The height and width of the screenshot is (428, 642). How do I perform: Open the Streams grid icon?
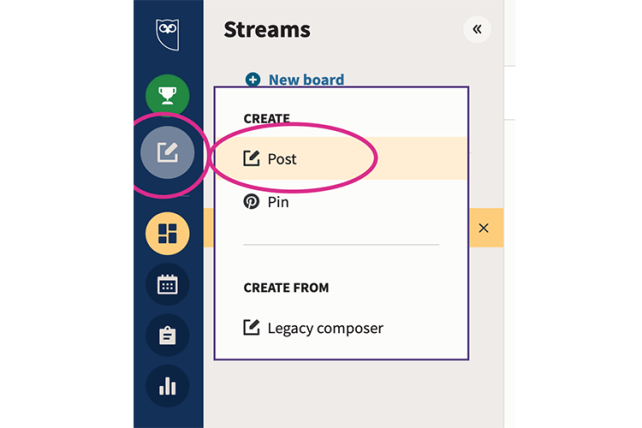pyautogui.click(x=167, y=234)
